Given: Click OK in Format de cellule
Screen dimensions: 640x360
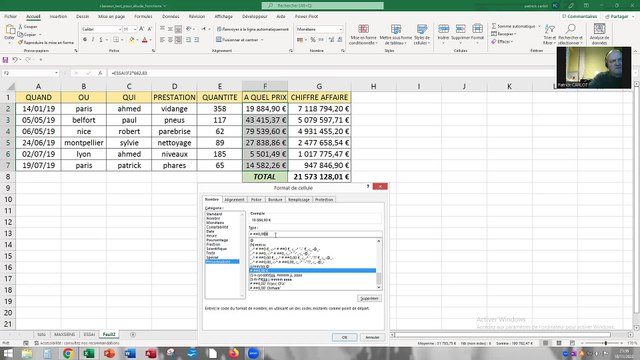Looking at the screenshot, I should coord(344,337).
